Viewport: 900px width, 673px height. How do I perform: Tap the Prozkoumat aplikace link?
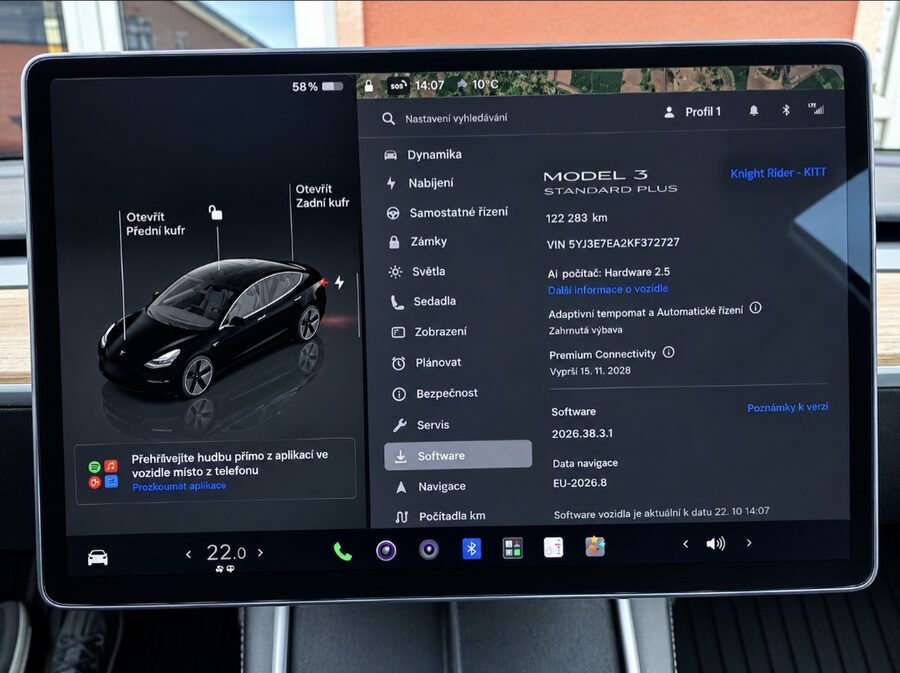click(x=179, y=487)
